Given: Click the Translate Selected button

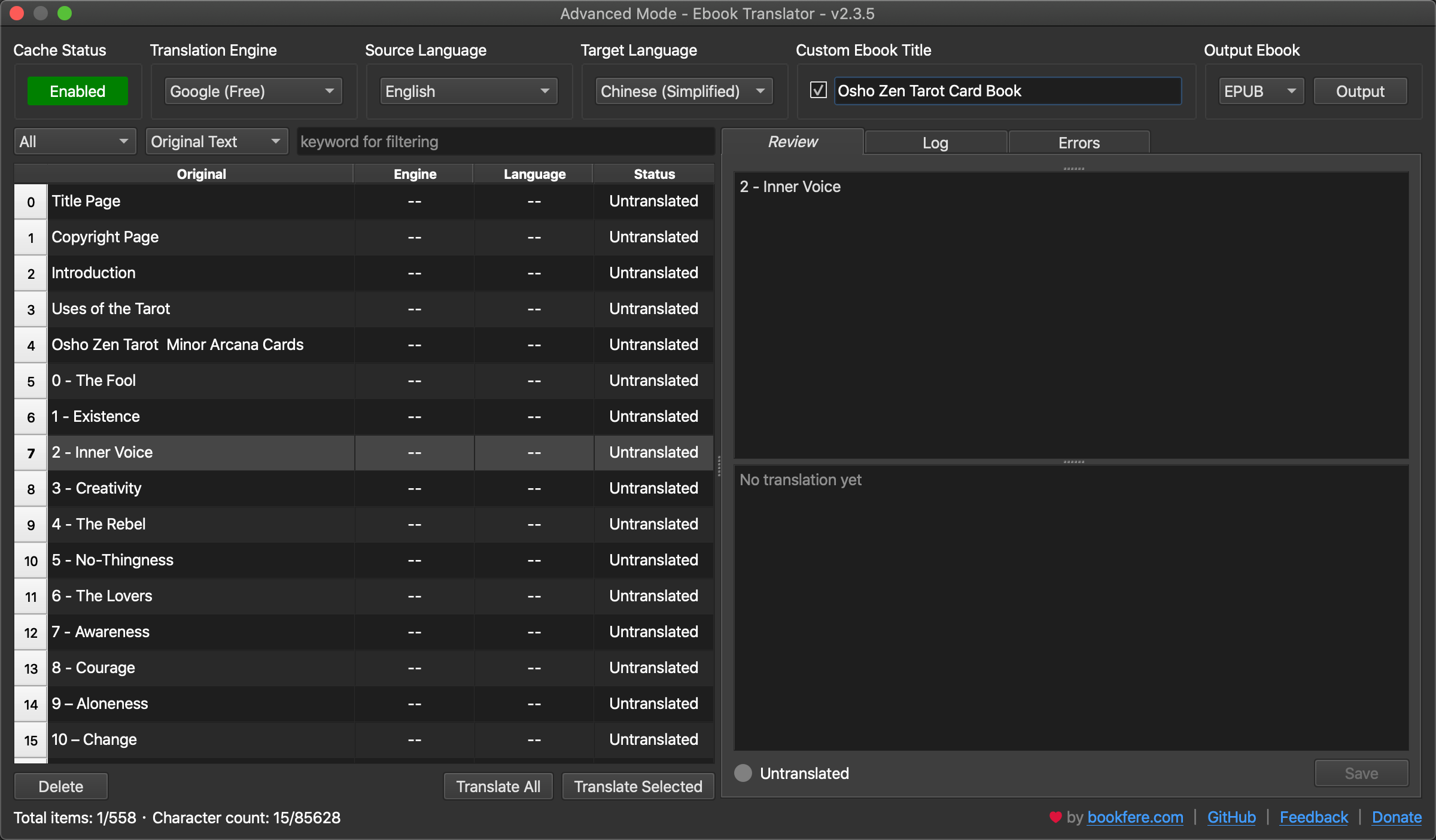Looking at the screenshot, I should click(x=638, y=786).
